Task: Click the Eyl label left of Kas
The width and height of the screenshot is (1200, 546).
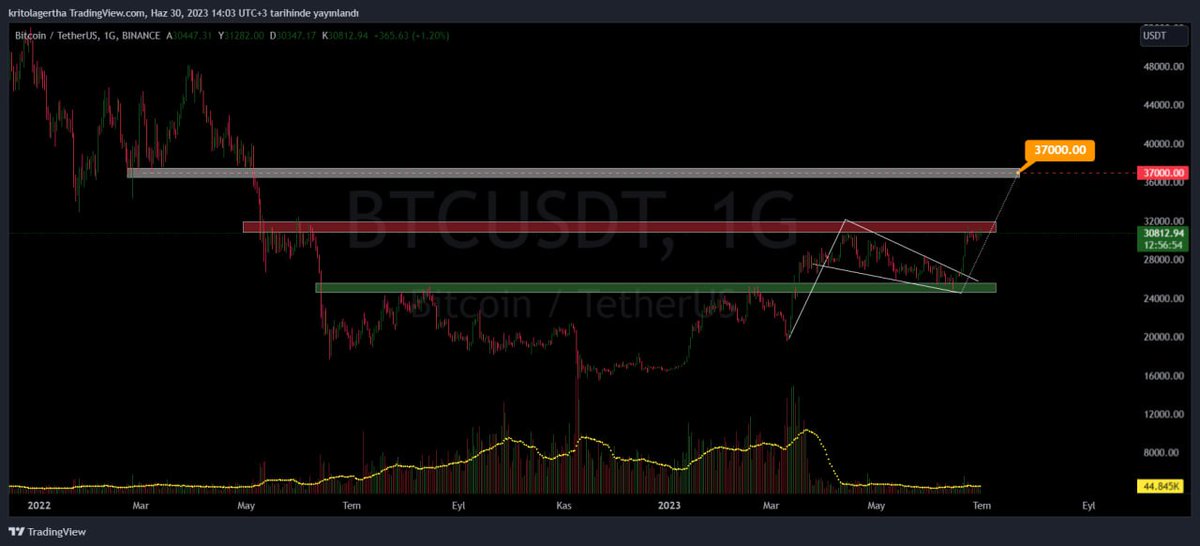Action: coord(460,506)
